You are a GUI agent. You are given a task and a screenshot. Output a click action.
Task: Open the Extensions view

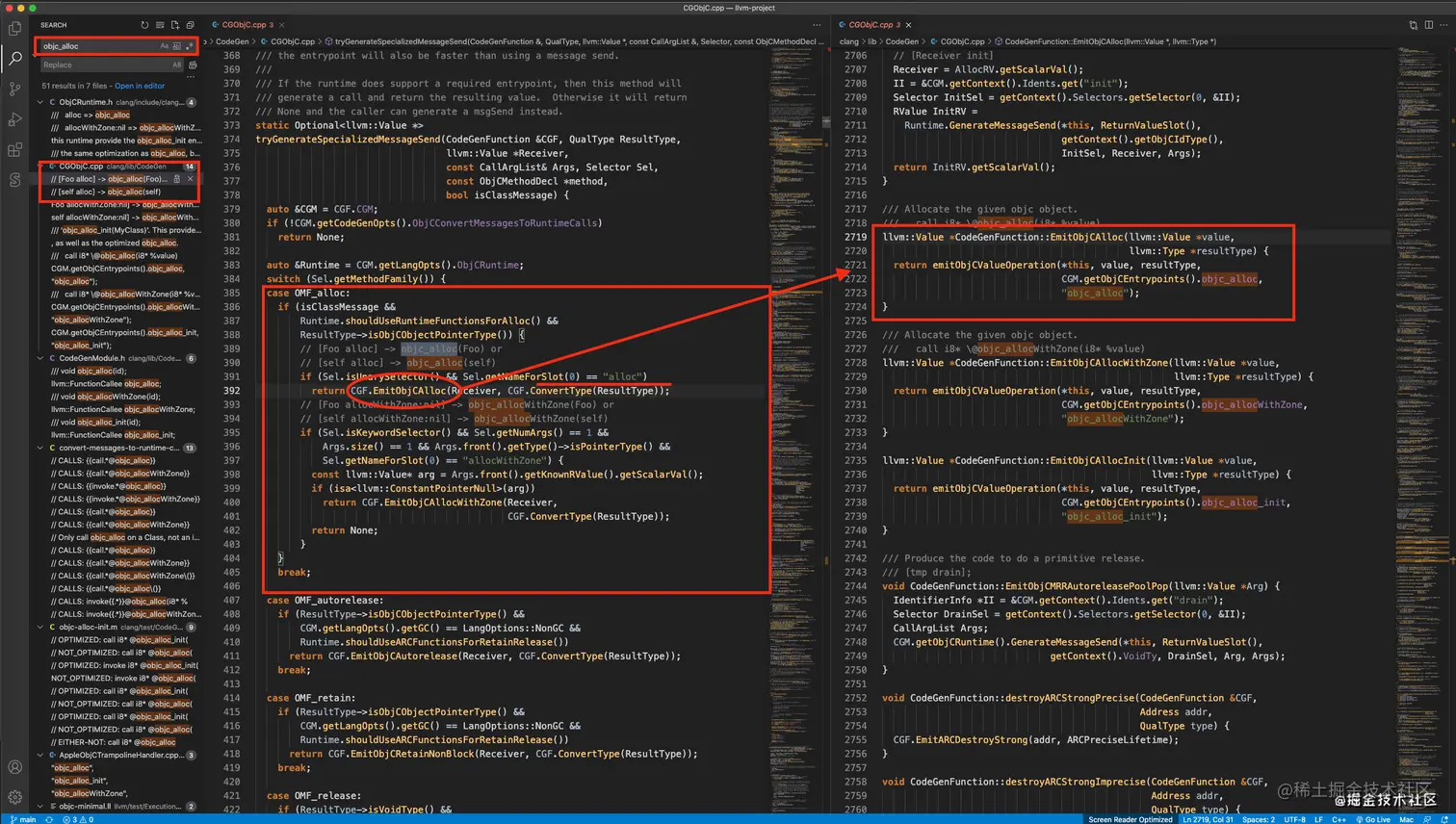(x=14, y=150)
